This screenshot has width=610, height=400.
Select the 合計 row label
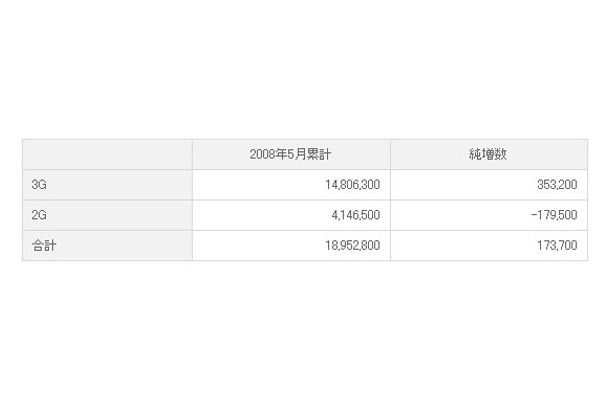tap(44, 245)
